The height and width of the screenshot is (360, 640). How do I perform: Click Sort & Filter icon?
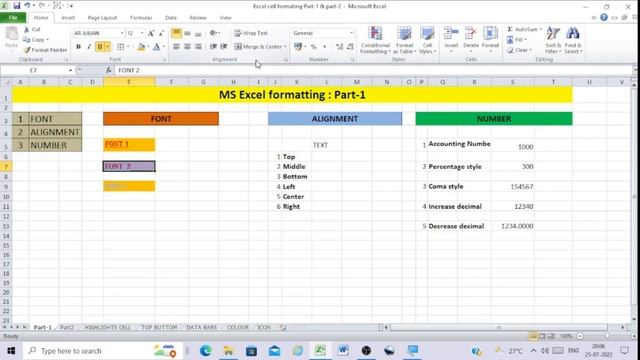pyautogui.click(x=553, y=34)
